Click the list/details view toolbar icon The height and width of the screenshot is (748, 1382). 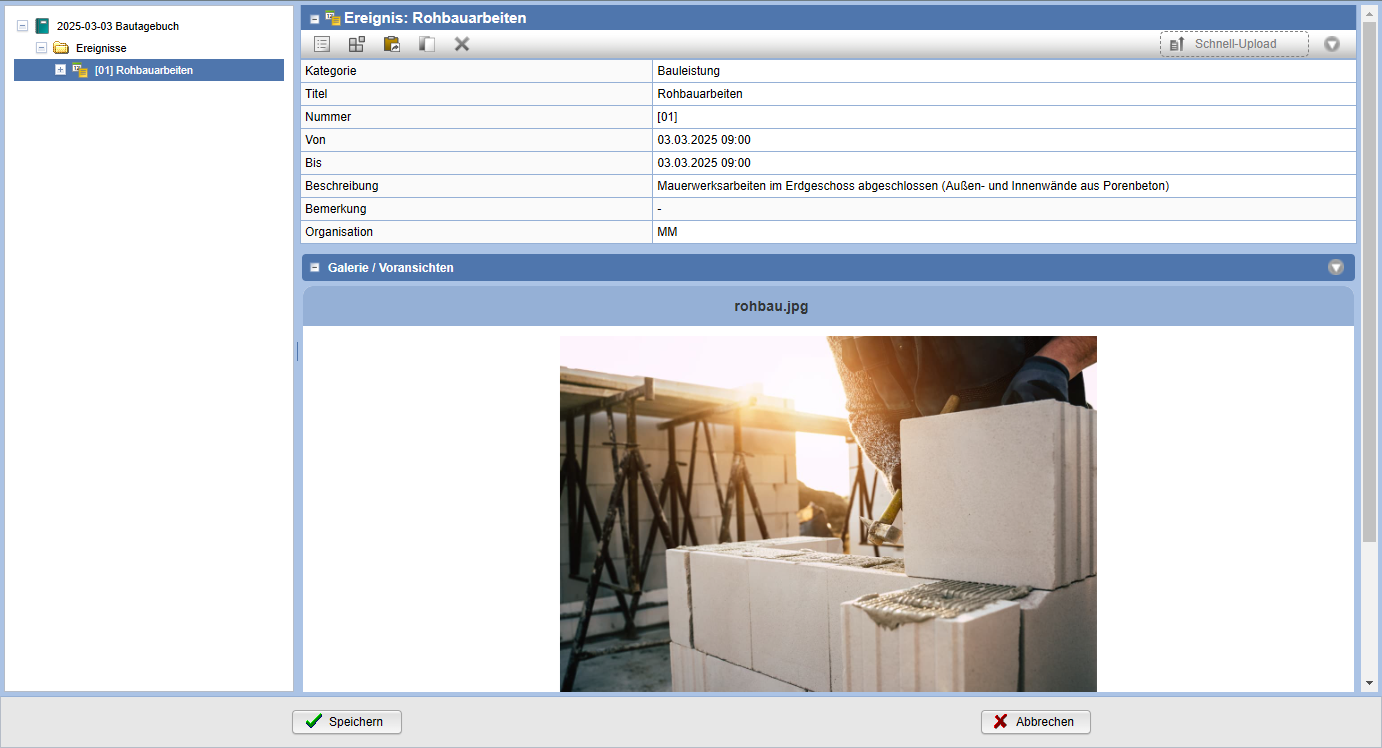[322, 44]
